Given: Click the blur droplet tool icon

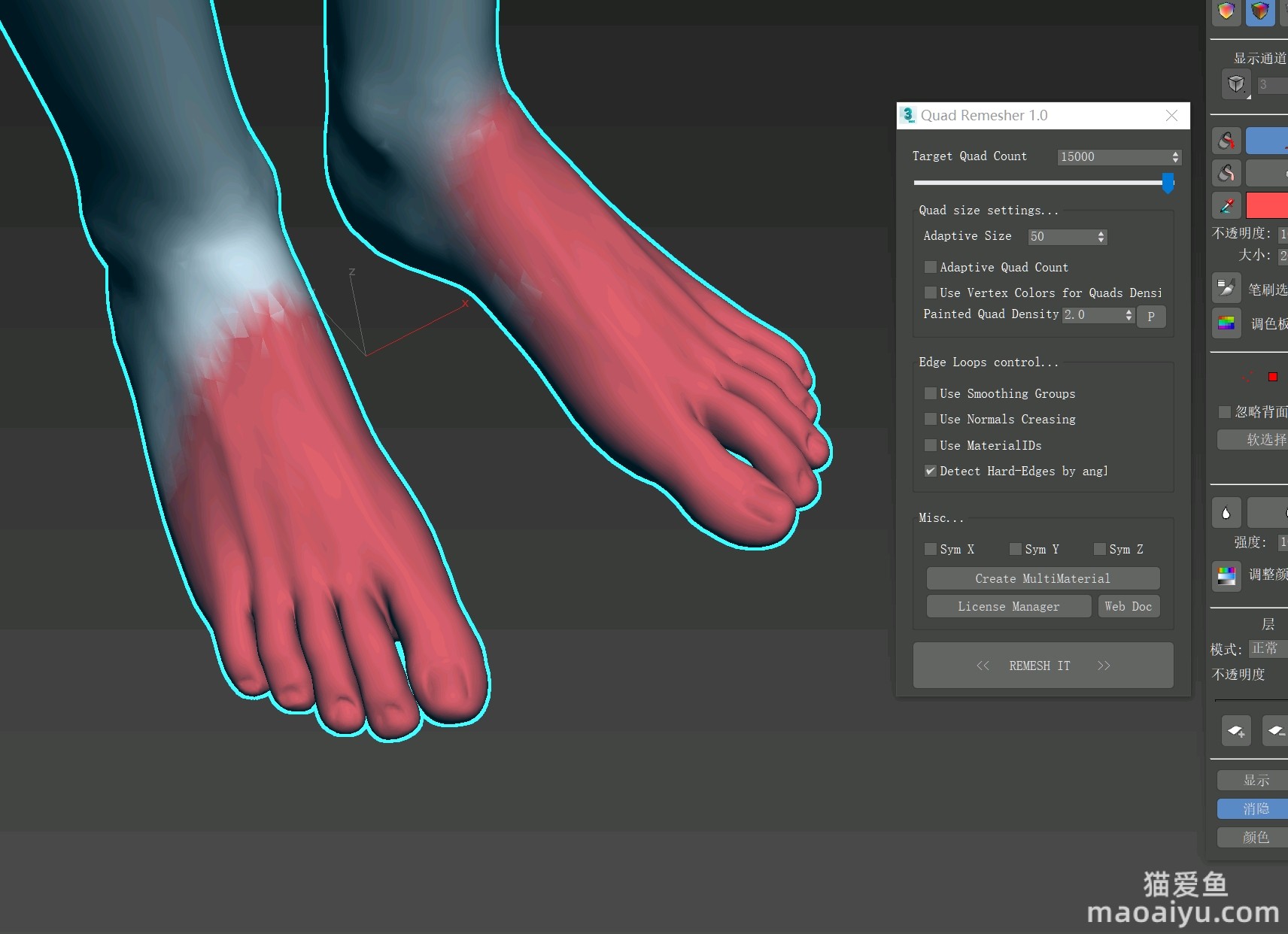Looking at the screenshot, I should (x=1226, y=513).
